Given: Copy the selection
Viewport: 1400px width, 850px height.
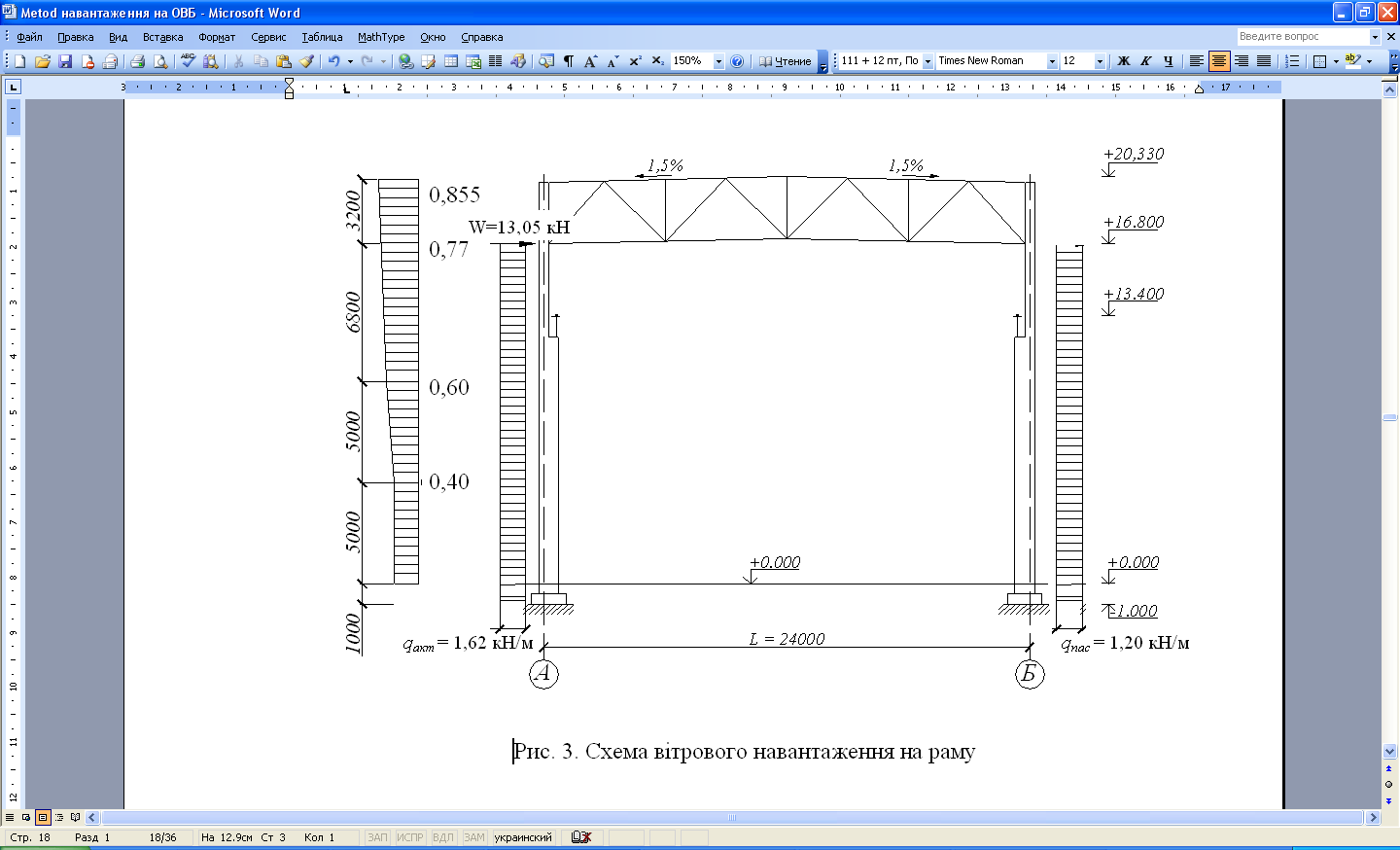Looking at the screenshot, I should click(x=261, y=61).
